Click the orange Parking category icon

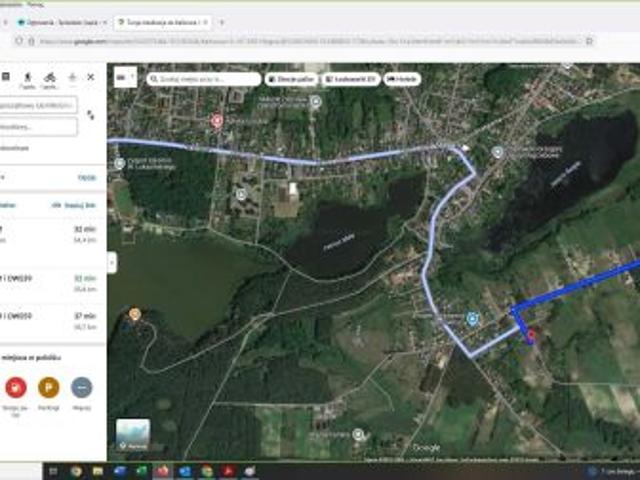[49, 387]
